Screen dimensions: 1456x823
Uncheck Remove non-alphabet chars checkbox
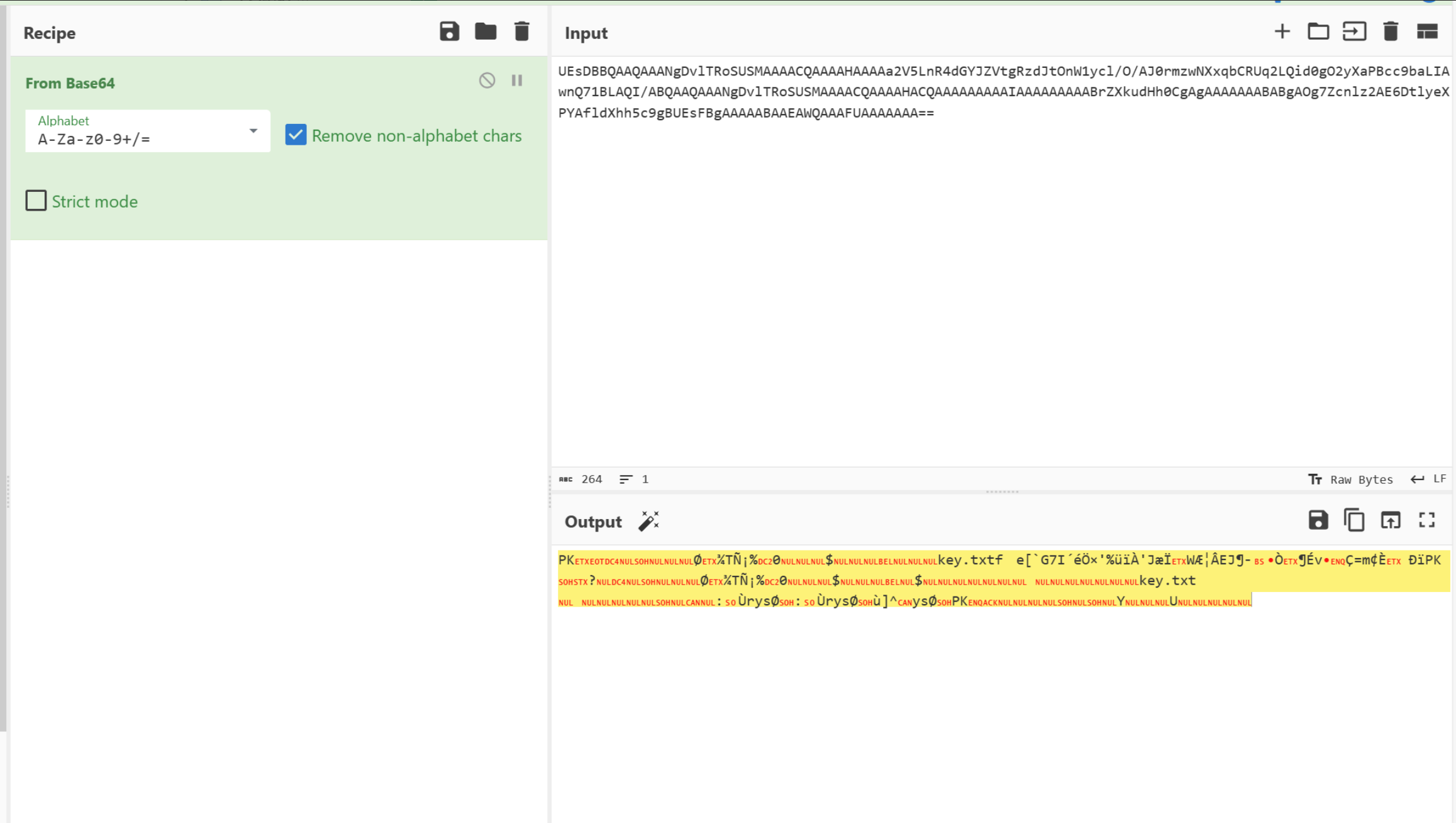coord(296,135)
